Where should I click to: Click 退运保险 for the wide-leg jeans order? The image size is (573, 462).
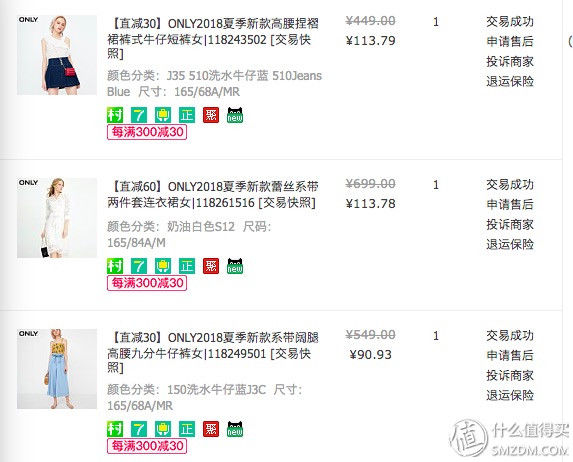point(510,395)
